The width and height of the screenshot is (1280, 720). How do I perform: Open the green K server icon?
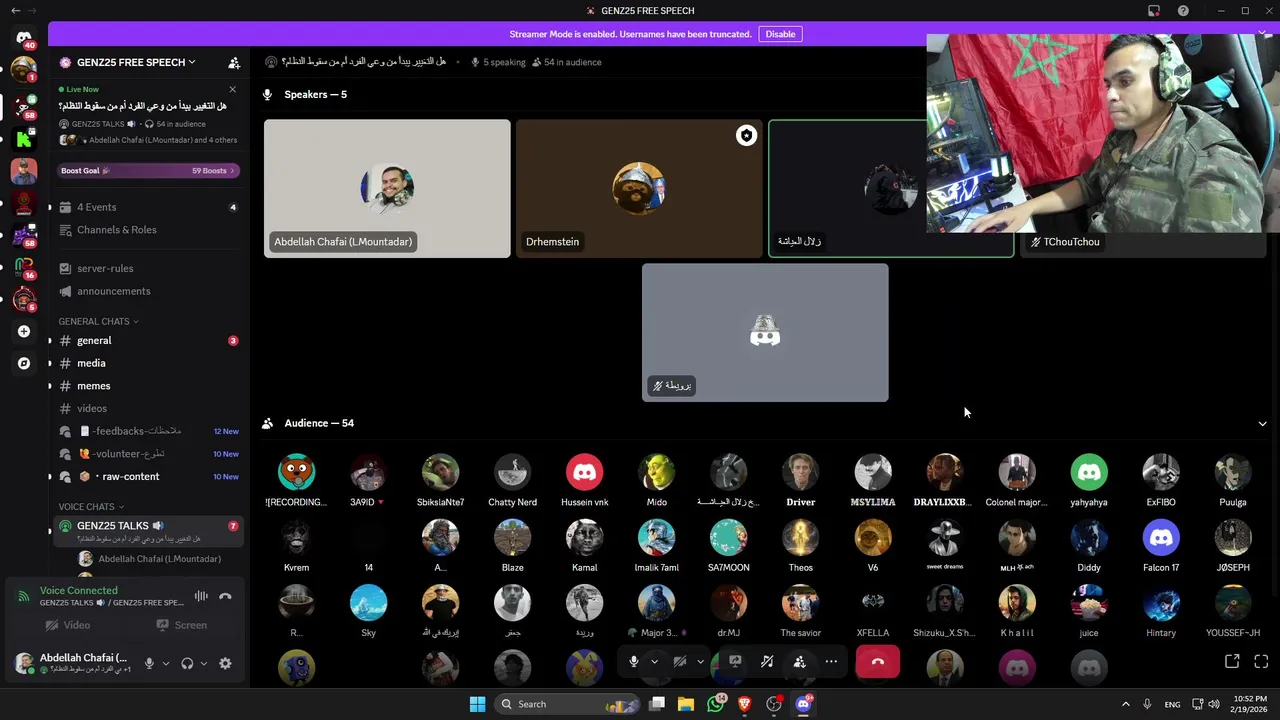[24, 138]
